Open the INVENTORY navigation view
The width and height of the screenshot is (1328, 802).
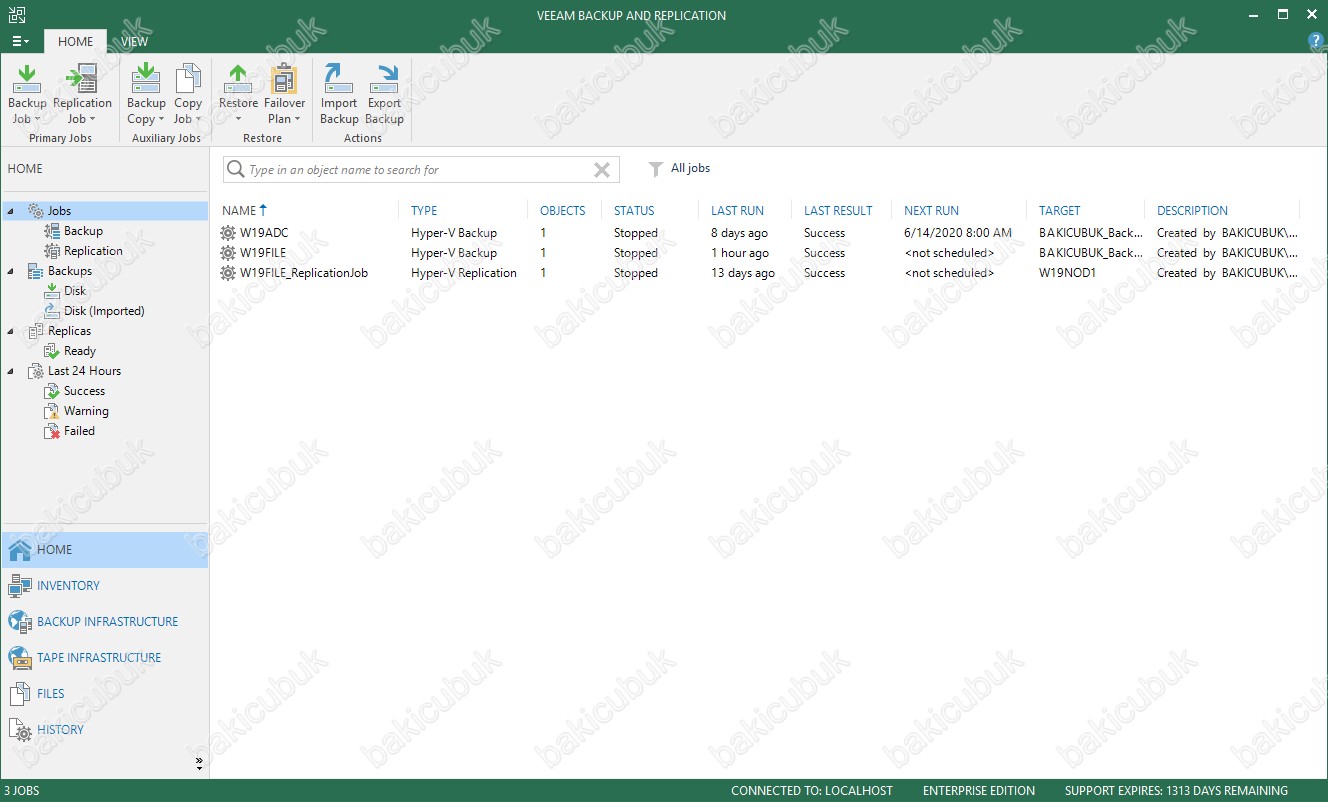click(105, 586)
